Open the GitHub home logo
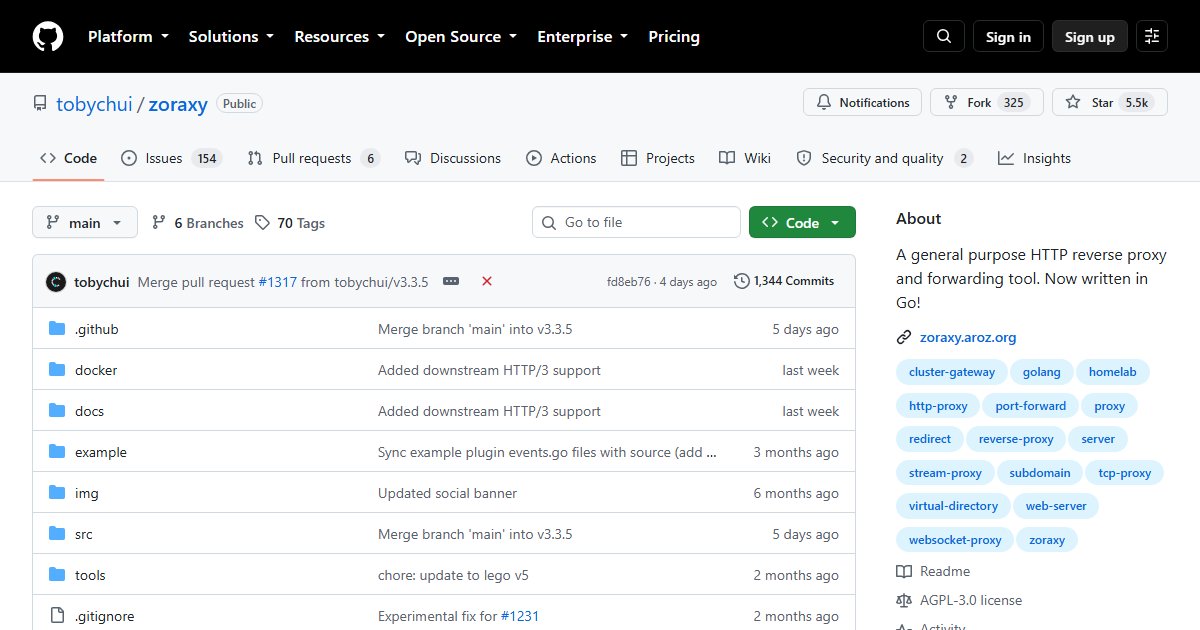 click(48, 37)
